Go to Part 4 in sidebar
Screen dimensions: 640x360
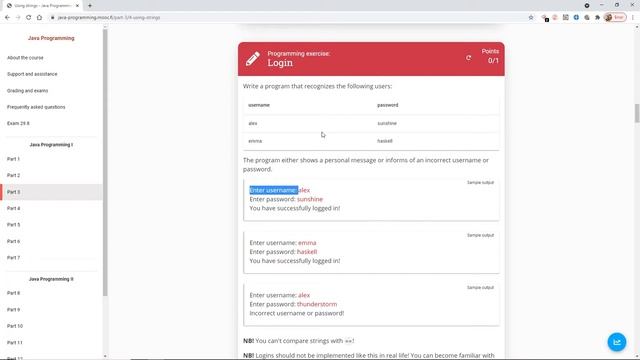pos(13,209)
